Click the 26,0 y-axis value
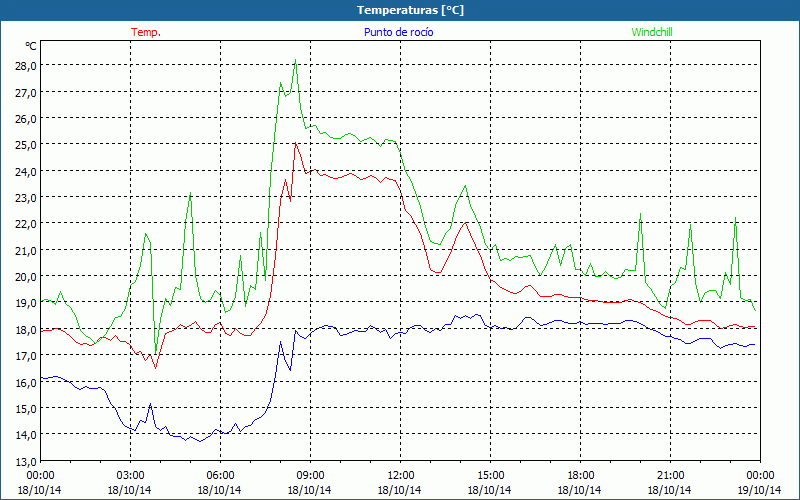Viewport: 800px width, 500px height. 24,119
